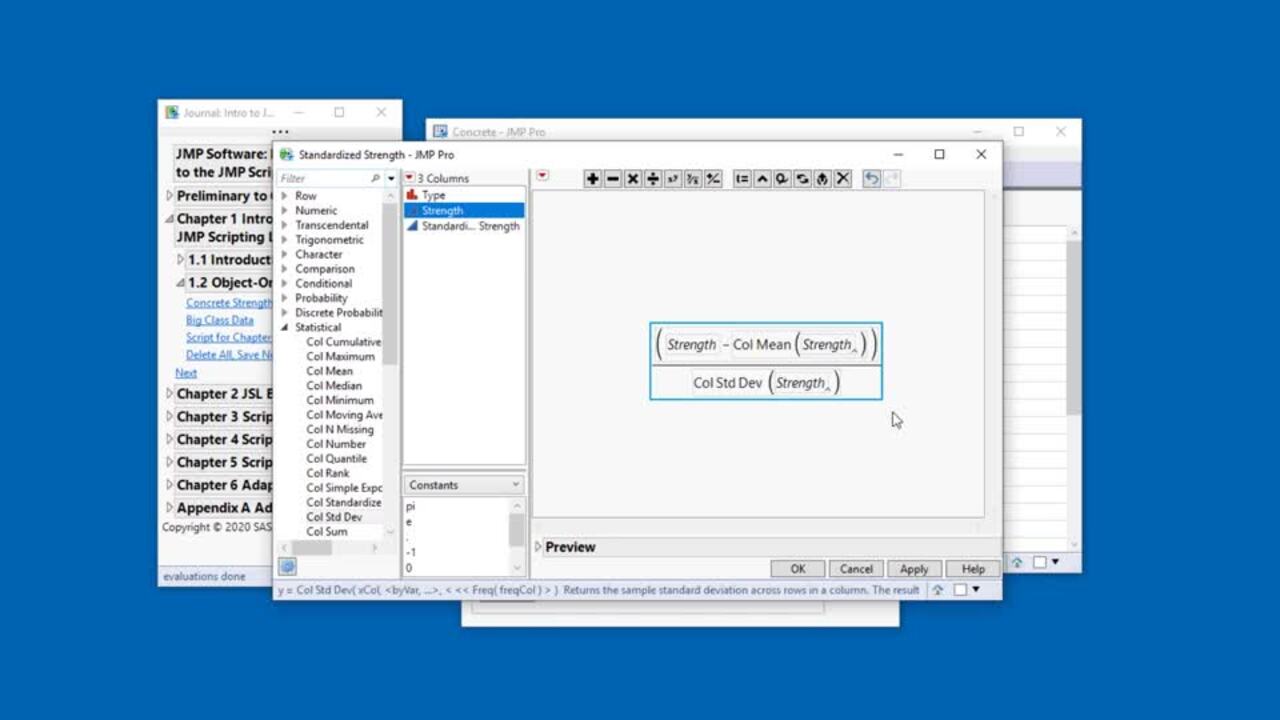Open the 3 Columns red triangle menu
Image resolution: width=1280 pixels, height=720 pixels.
409,178
